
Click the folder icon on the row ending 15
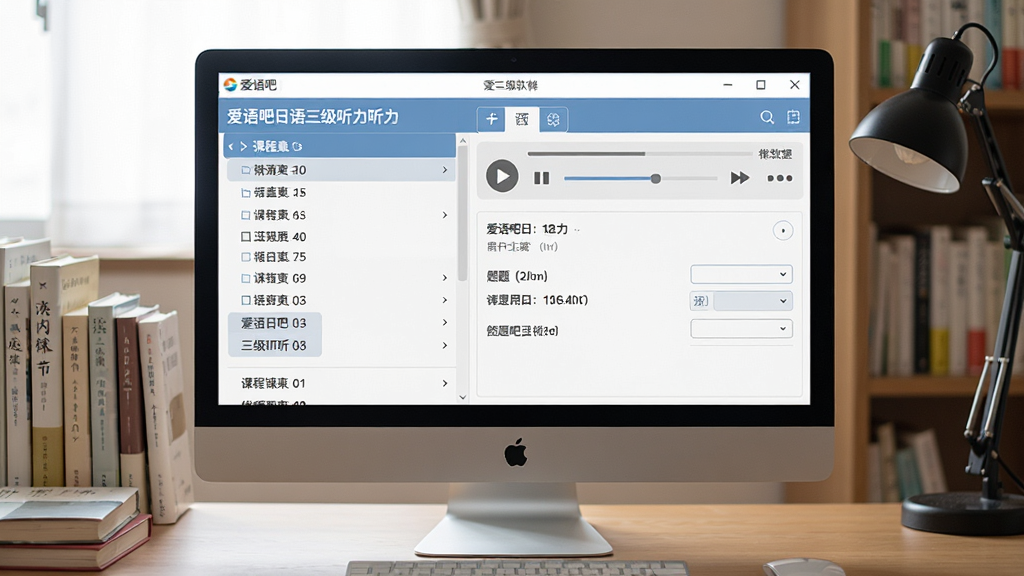point(246,193)
